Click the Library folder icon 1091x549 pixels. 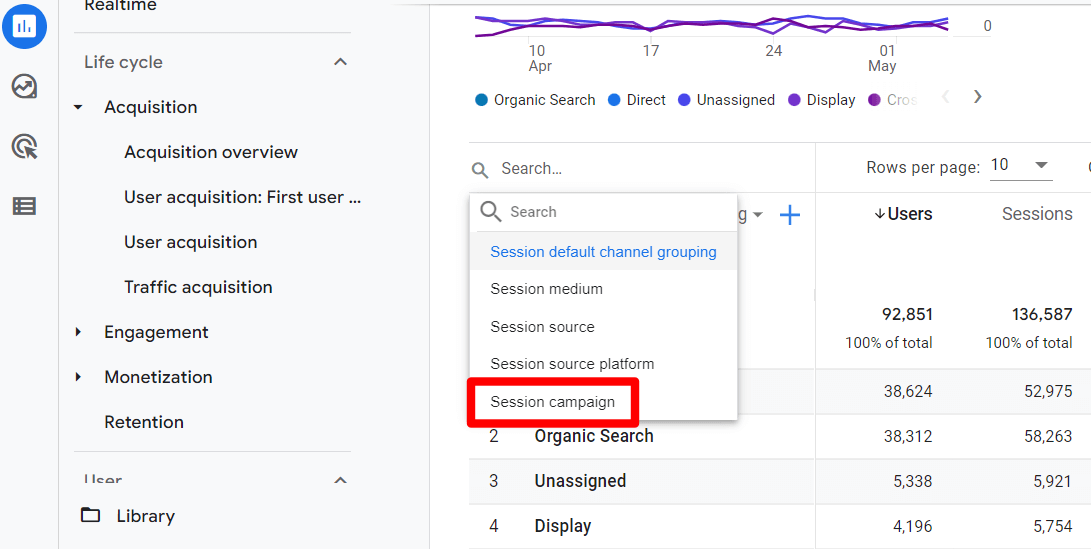pyautogui.click(x=91, y=515)
